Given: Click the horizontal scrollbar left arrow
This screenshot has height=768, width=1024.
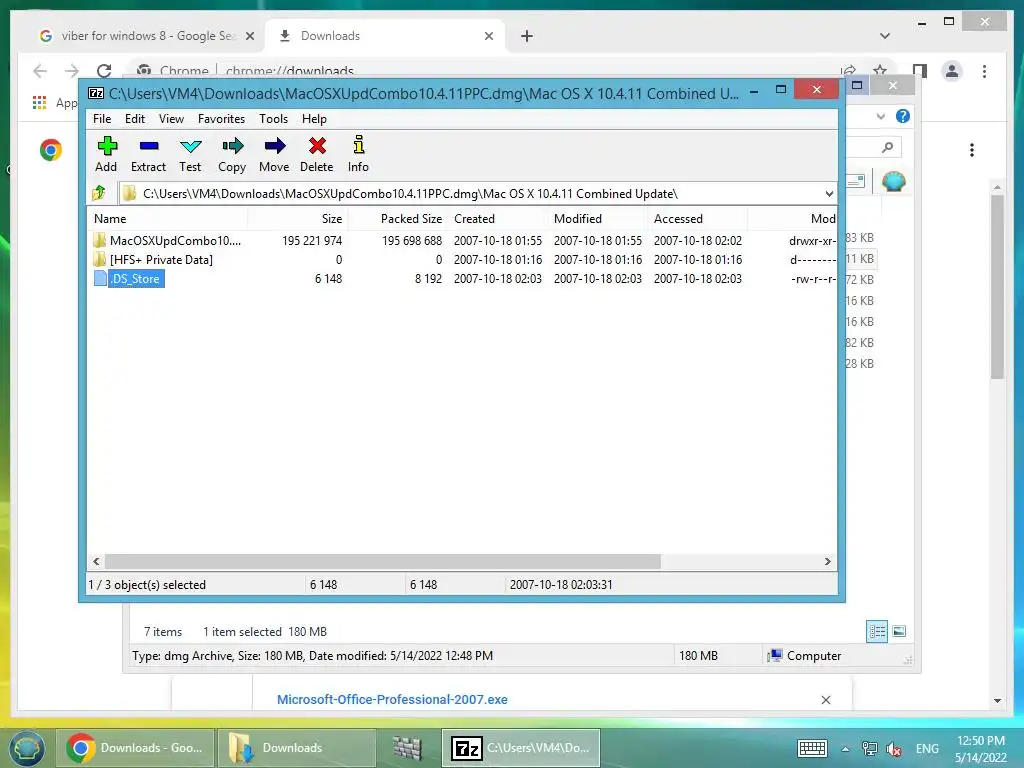Looking at the screenshot, I should pos(97,562).
